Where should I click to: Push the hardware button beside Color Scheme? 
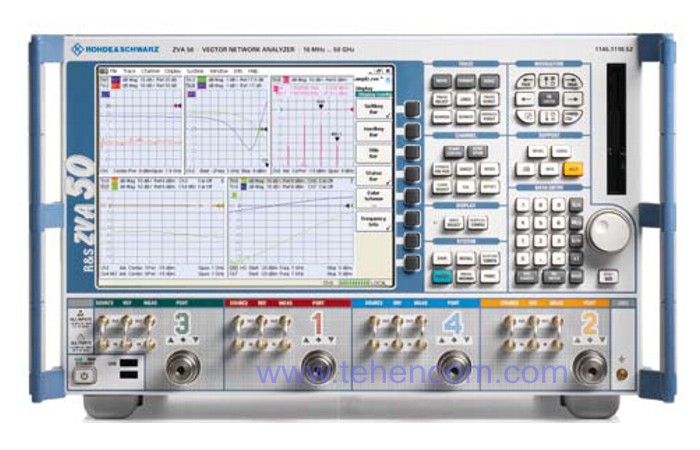[412, 196]
